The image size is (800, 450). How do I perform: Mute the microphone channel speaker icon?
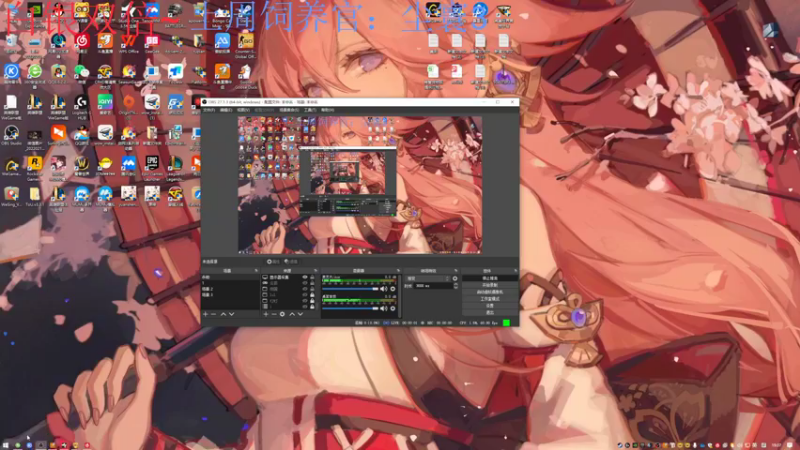coord(383,289)
